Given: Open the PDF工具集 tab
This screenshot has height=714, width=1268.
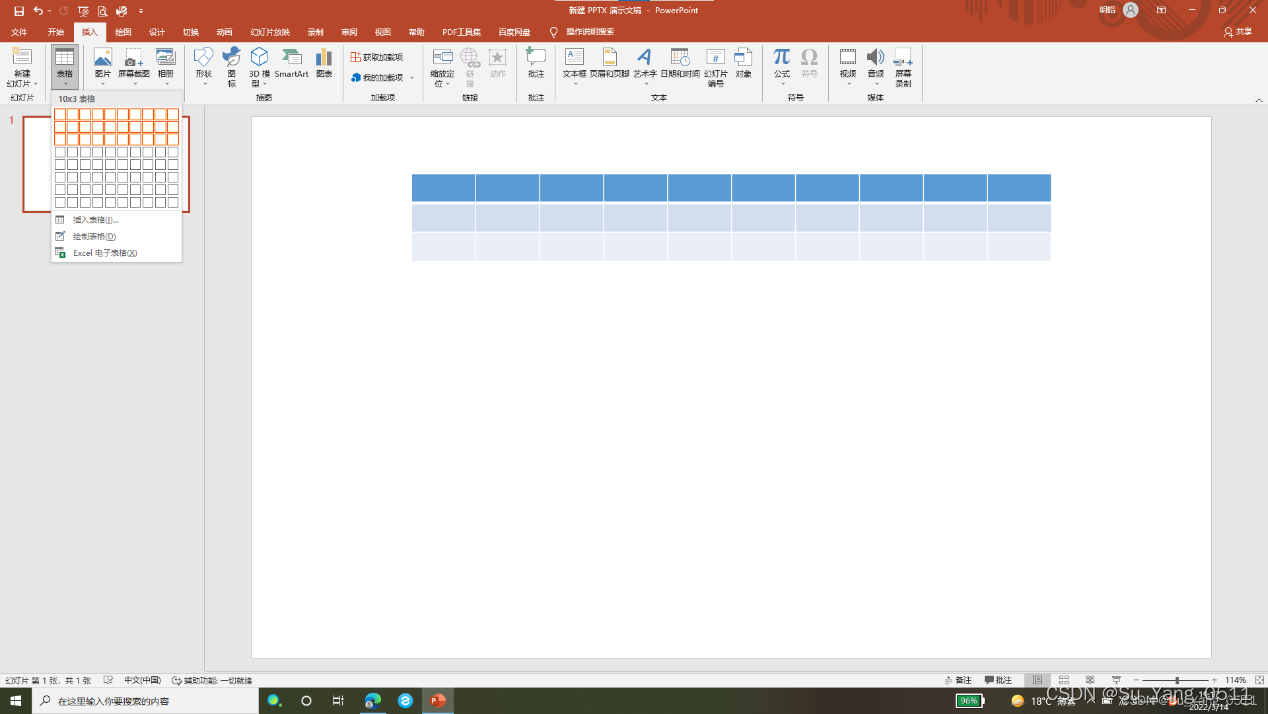Looking at the screenshot, I should point(461,32).
